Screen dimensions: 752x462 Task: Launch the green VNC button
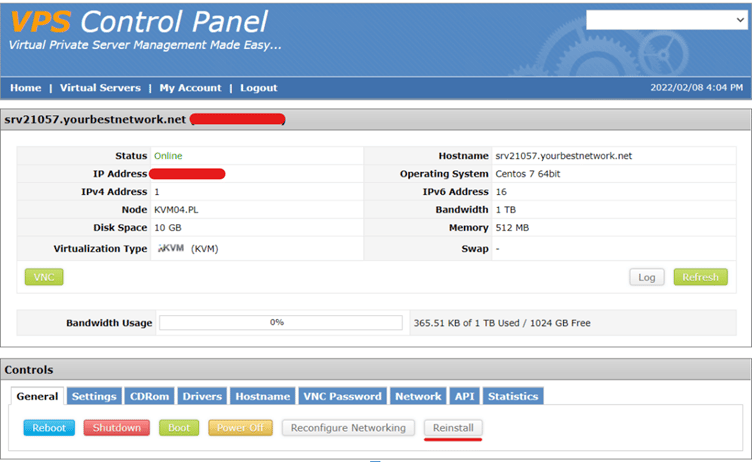pyautogui.click(x=44, y=277)
